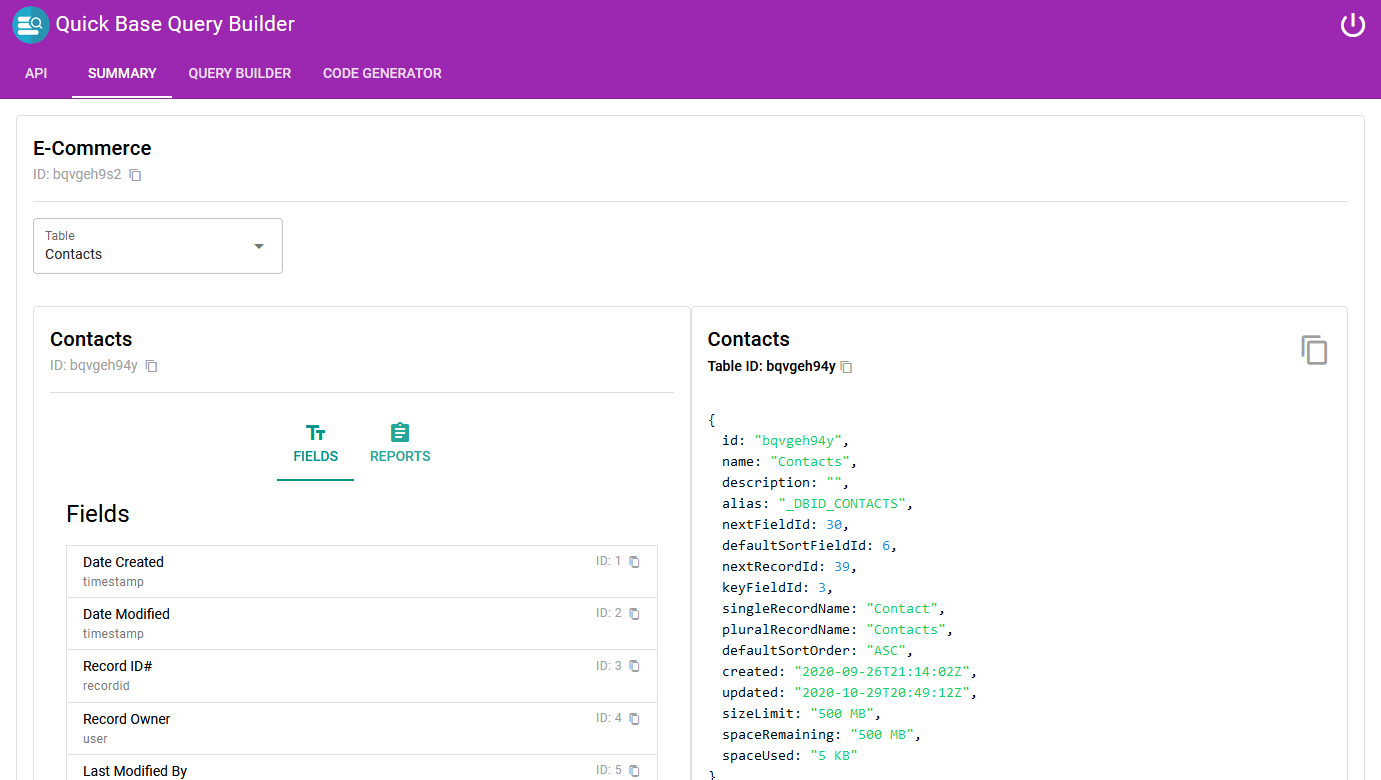Switch to the API tab
This screenshot has width=1381, height=780.
[x=36, y=73]
